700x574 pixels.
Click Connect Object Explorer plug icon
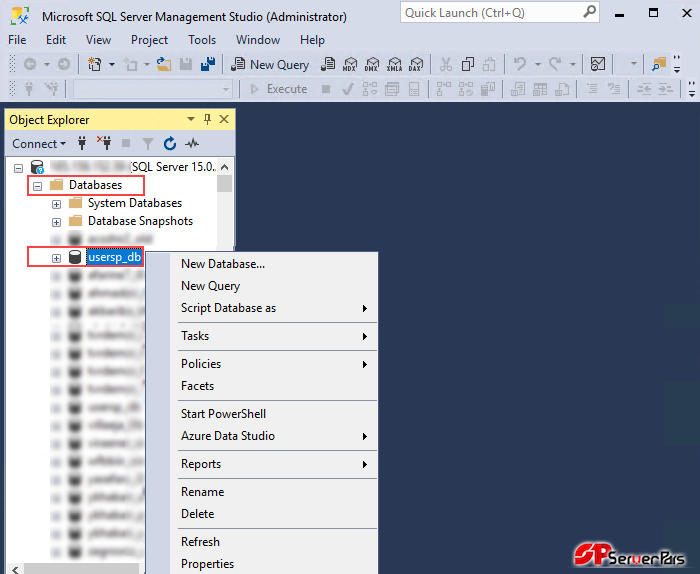82,144
